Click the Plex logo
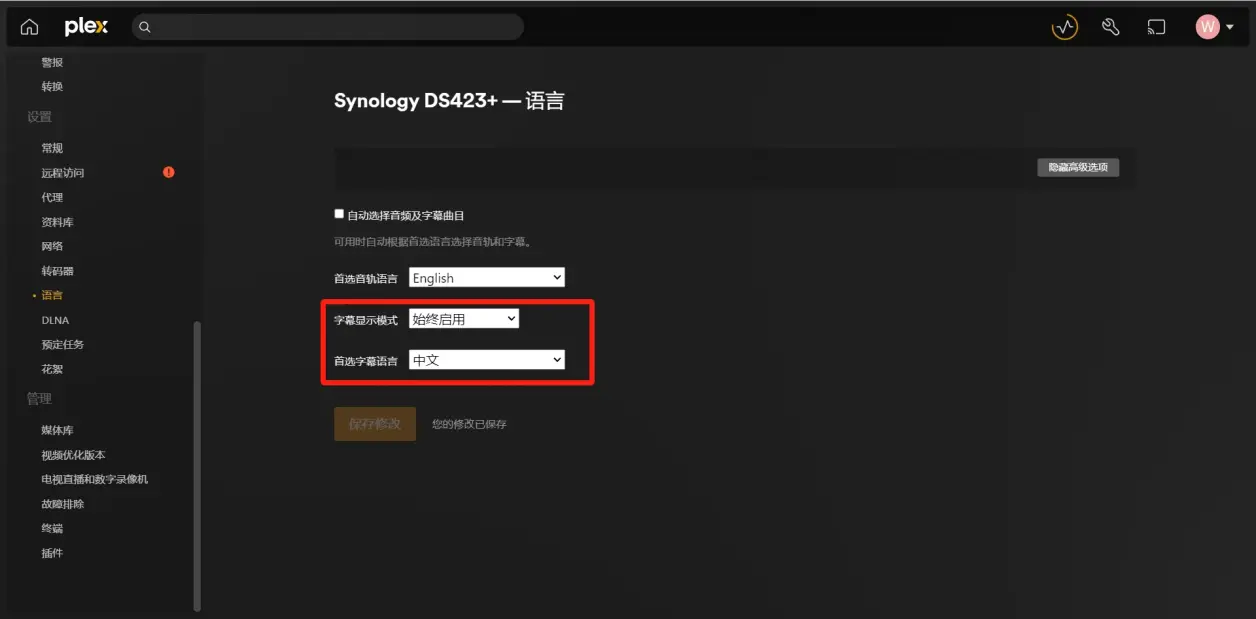The height and width of the screenshot is (619, 1256). 86,27
